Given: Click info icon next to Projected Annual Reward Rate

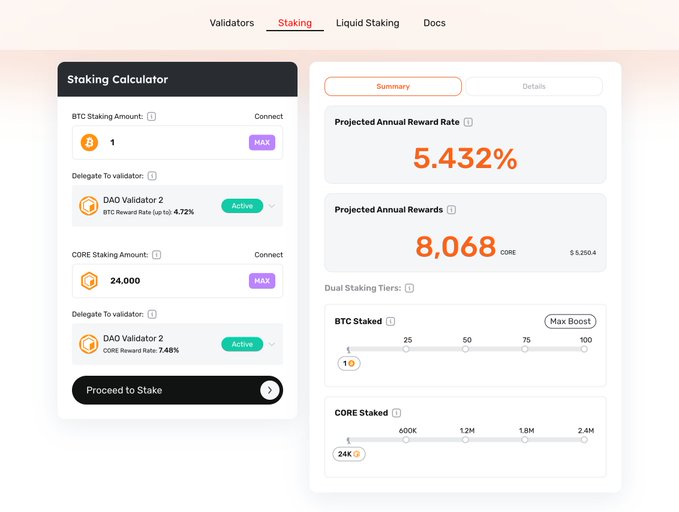Looking at the screenshot, I should click(468, 122).
